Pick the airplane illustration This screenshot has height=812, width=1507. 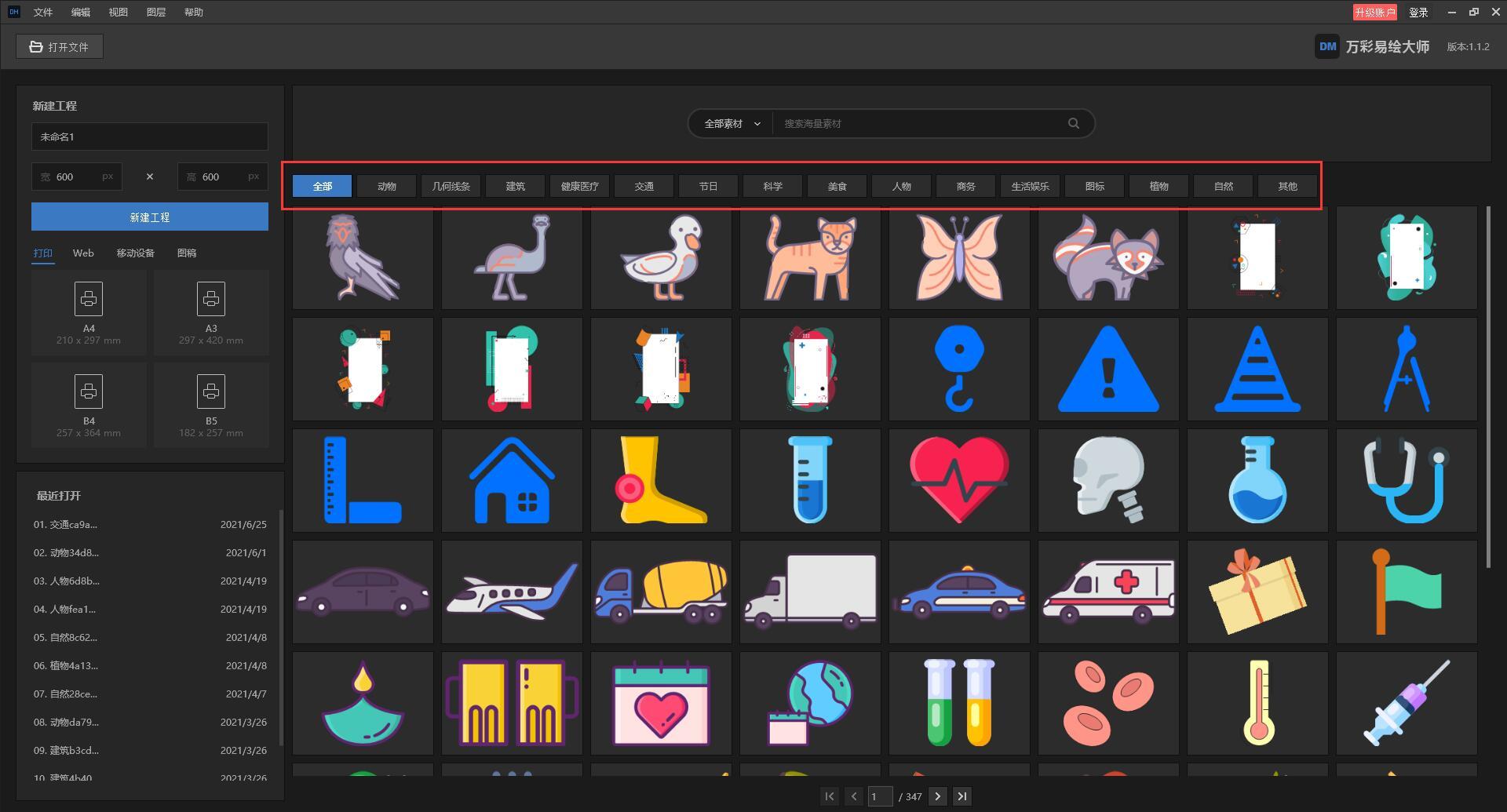(x=512, y=592)
